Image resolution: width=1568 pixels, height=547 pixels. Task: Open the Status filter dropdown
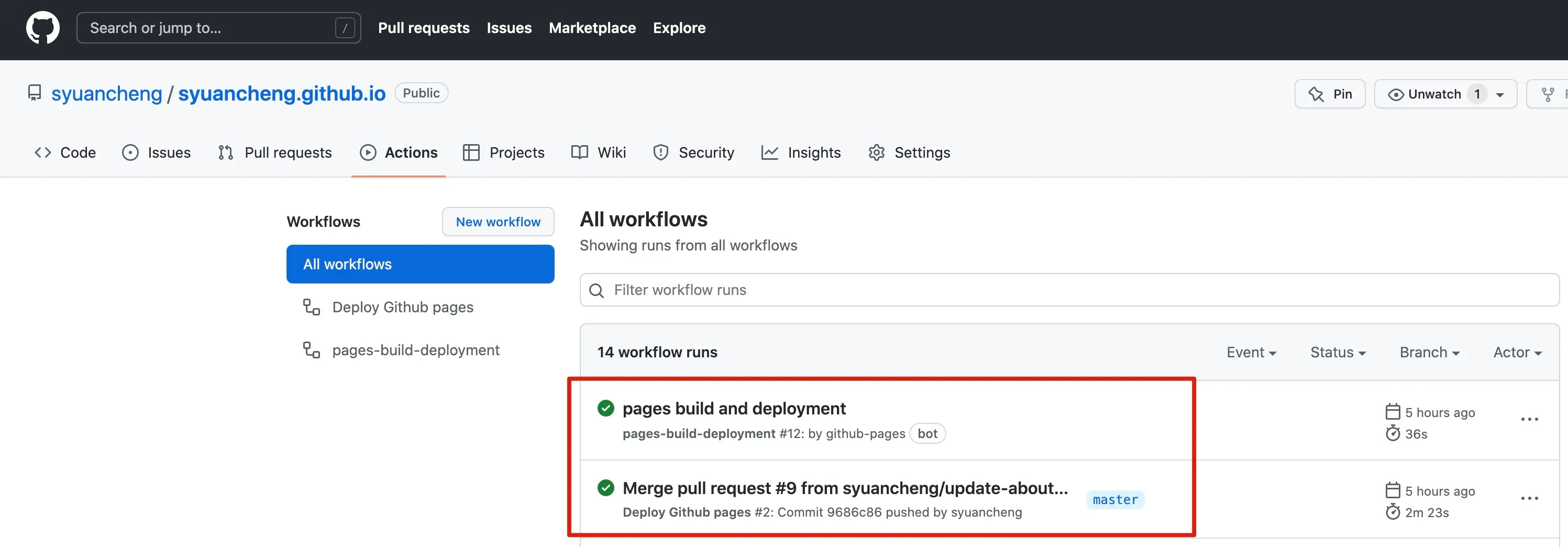click(1338, 353)
